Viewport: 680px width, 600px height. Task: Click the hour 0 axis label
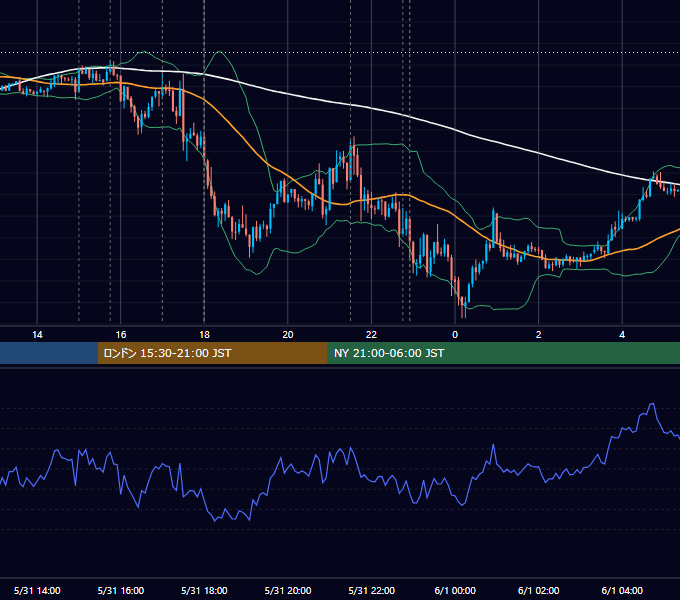(x=455, y=335)
